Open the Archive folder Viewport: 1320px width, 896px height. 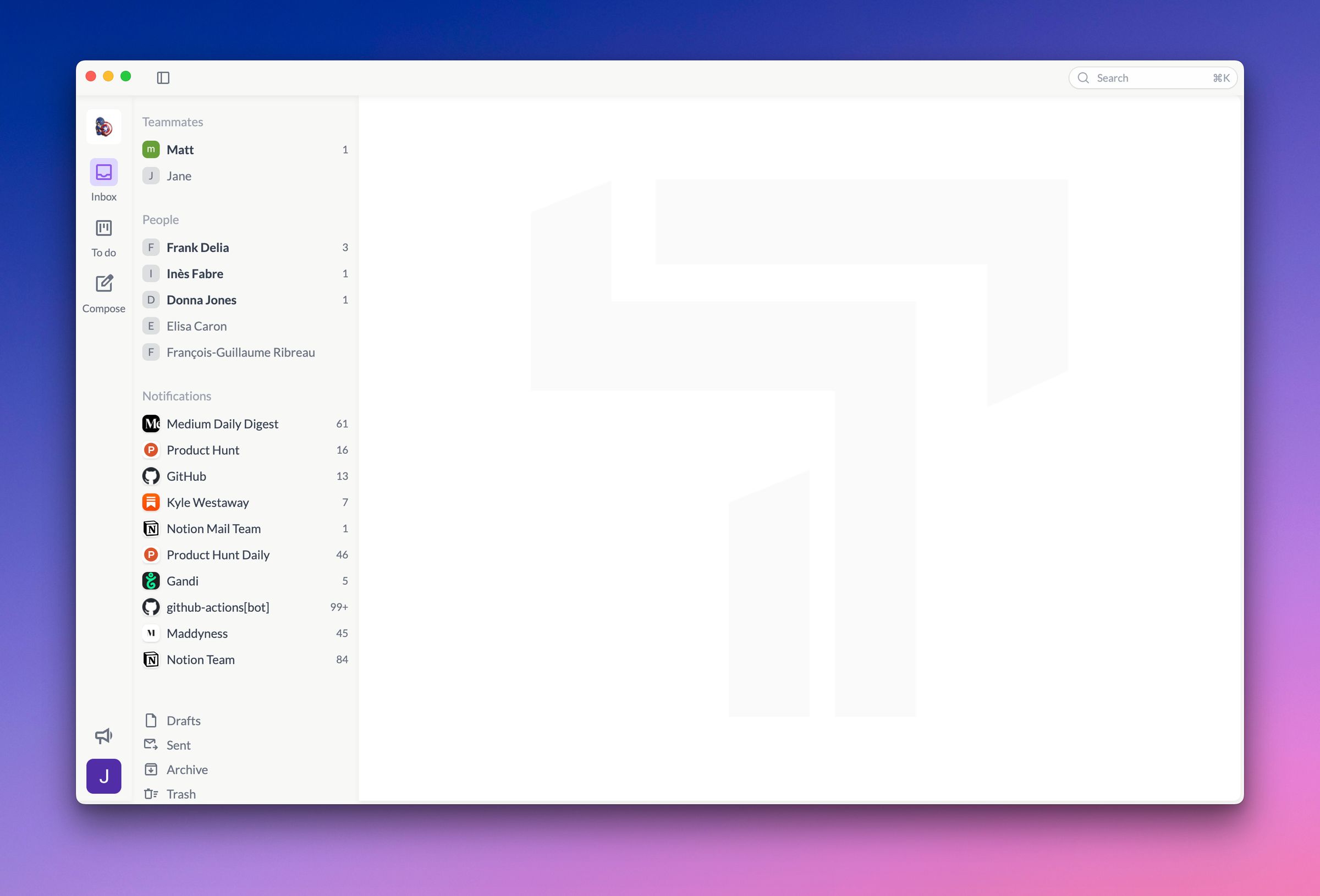[186, 769]
